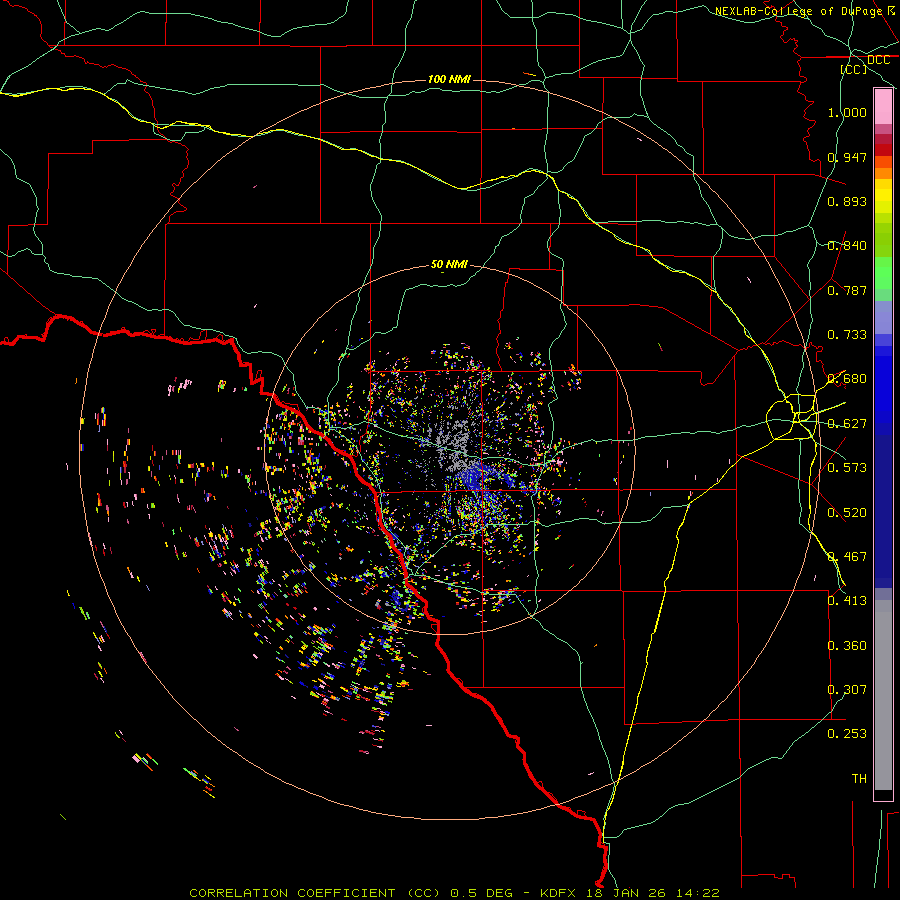
Task: Select the DCC label above the color scale
Action: click(878, 60)
